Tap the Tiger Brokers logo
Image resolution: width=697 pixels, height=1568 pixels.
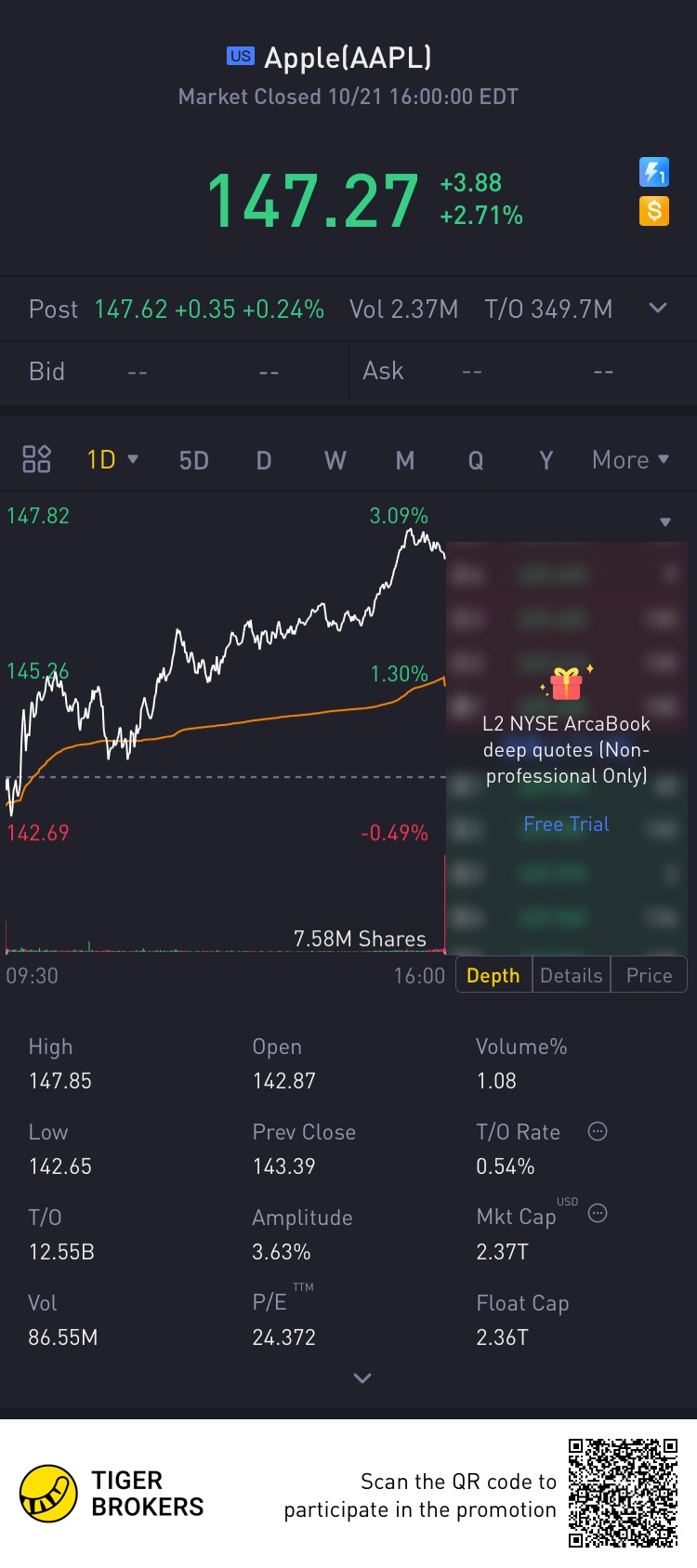(48, 1494)
